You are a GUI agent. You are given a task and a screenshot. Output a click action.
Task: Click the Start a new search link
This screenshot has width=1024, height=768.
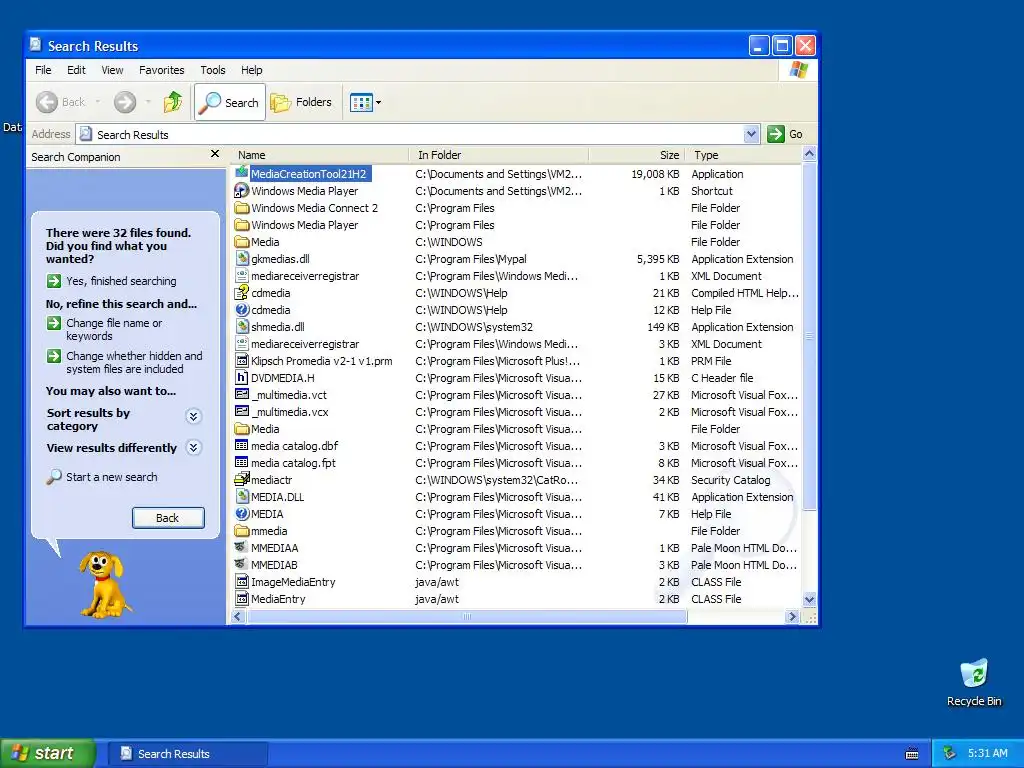pyautogui.click(x=112, y=477)
